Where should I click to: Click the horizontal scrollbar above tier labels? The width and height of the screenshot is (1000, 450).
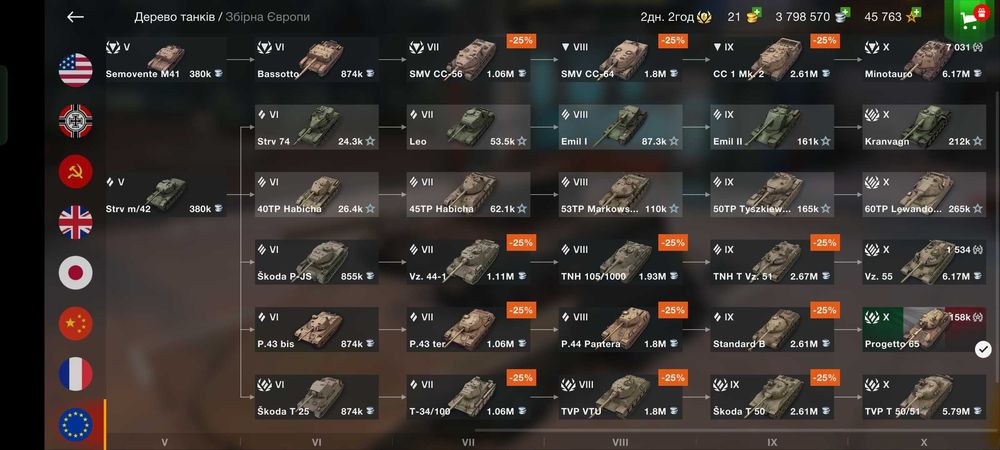coord(737,431)
